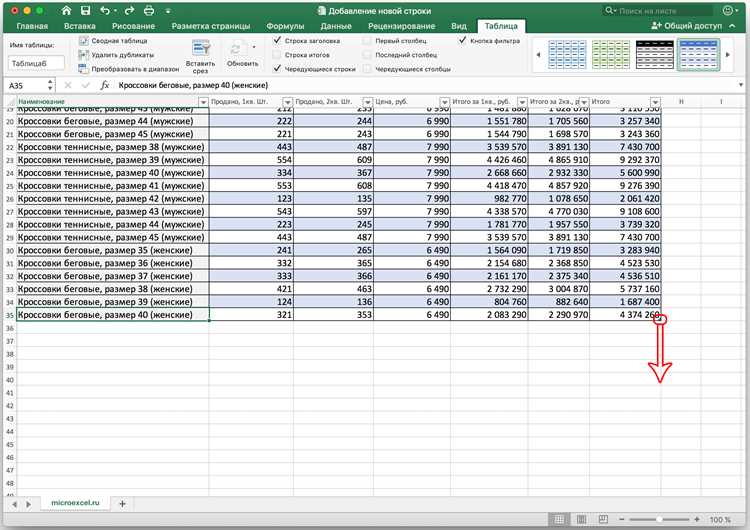Toggle Последний столбец checkbox
This screenshot has height=530, width=750.
(x=367, y=55)
